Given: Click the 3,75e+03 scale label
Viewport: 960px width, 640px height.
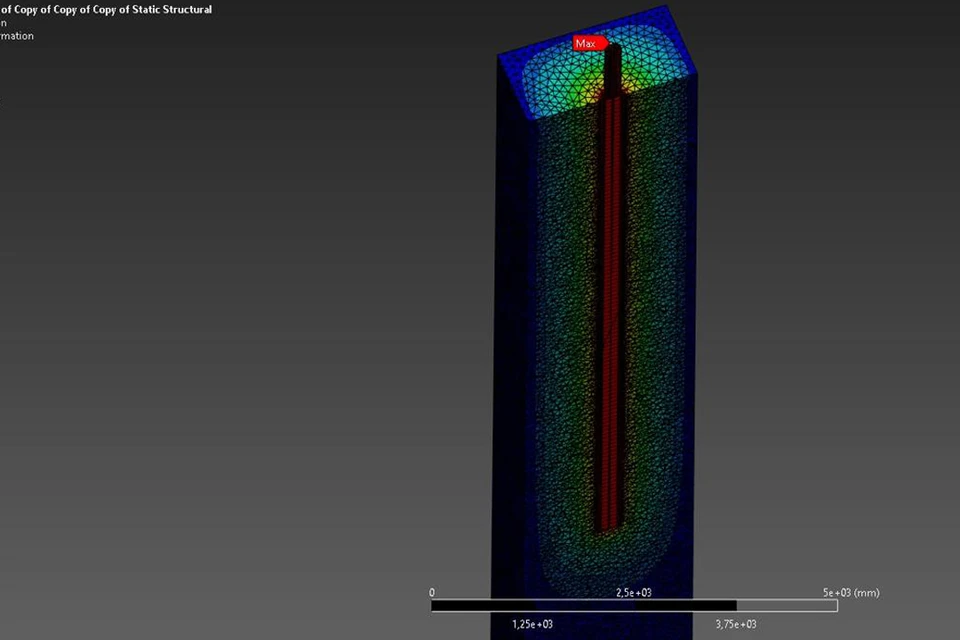Looking at the screenshot, I should coord(736,624).
